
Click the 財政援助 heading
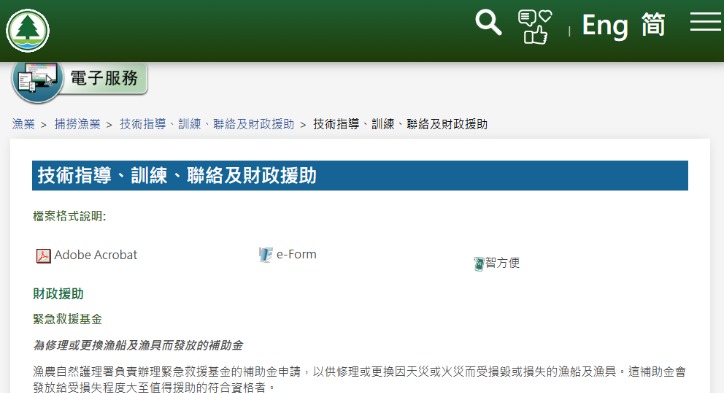58,294
